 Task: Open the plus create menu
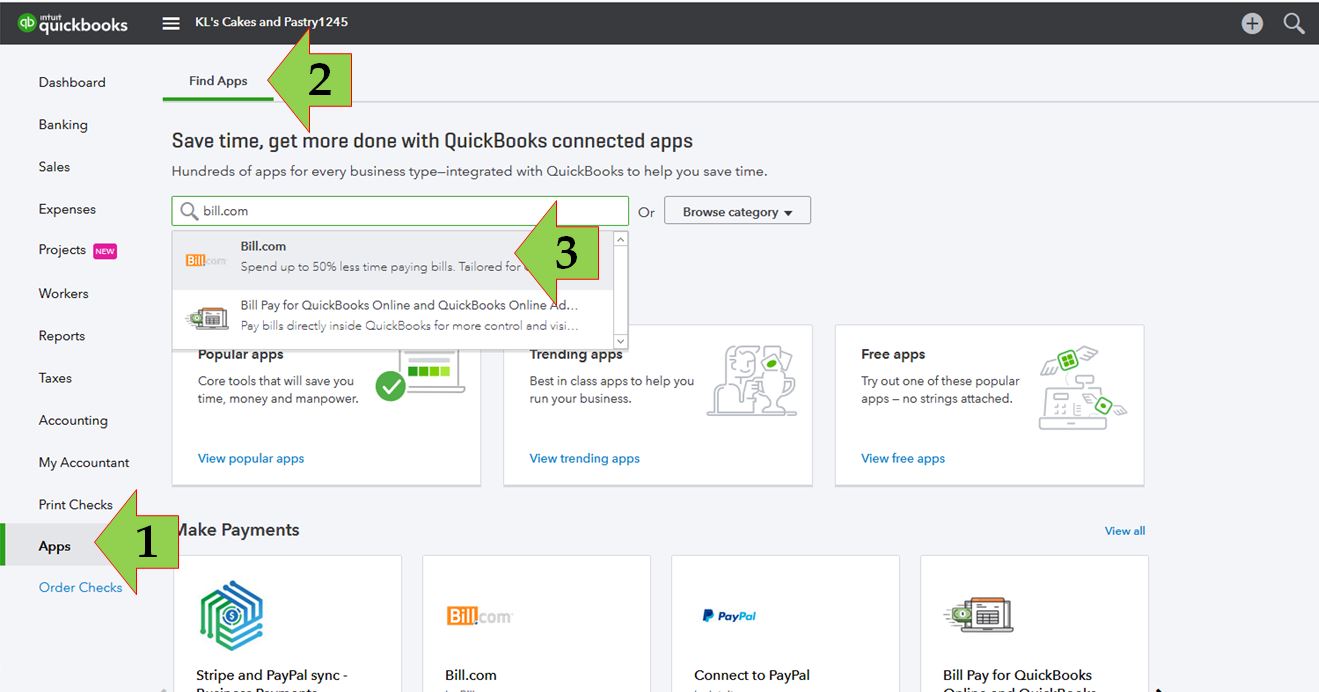point(1252,23)
